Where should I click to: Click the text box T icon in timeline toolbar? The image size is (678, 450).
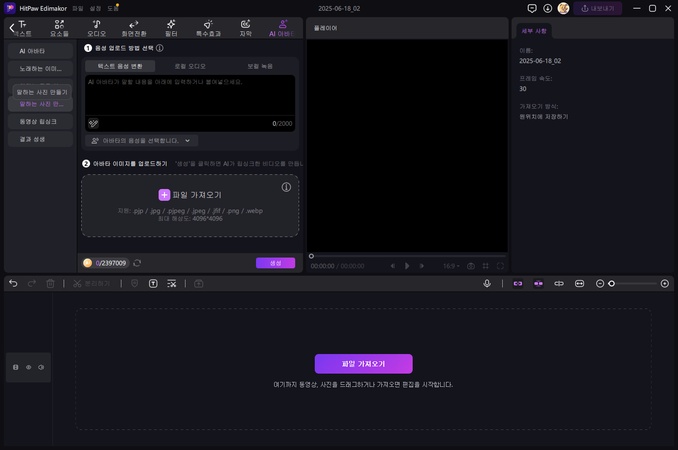click(x=153, y=284)
